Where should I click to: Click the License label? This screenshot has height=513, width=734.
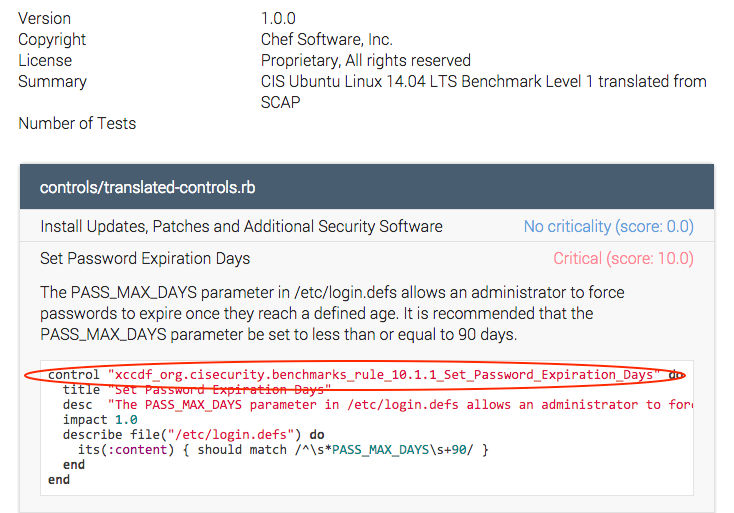tap(45, 60)
